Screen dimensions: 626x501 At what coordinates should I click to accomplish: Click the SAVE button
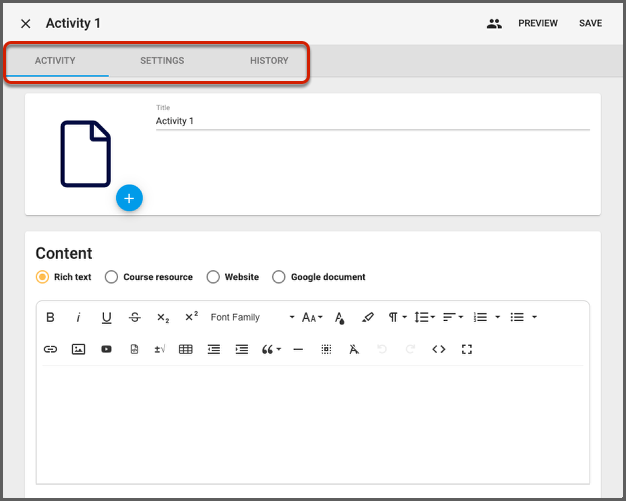click(590, 23)
